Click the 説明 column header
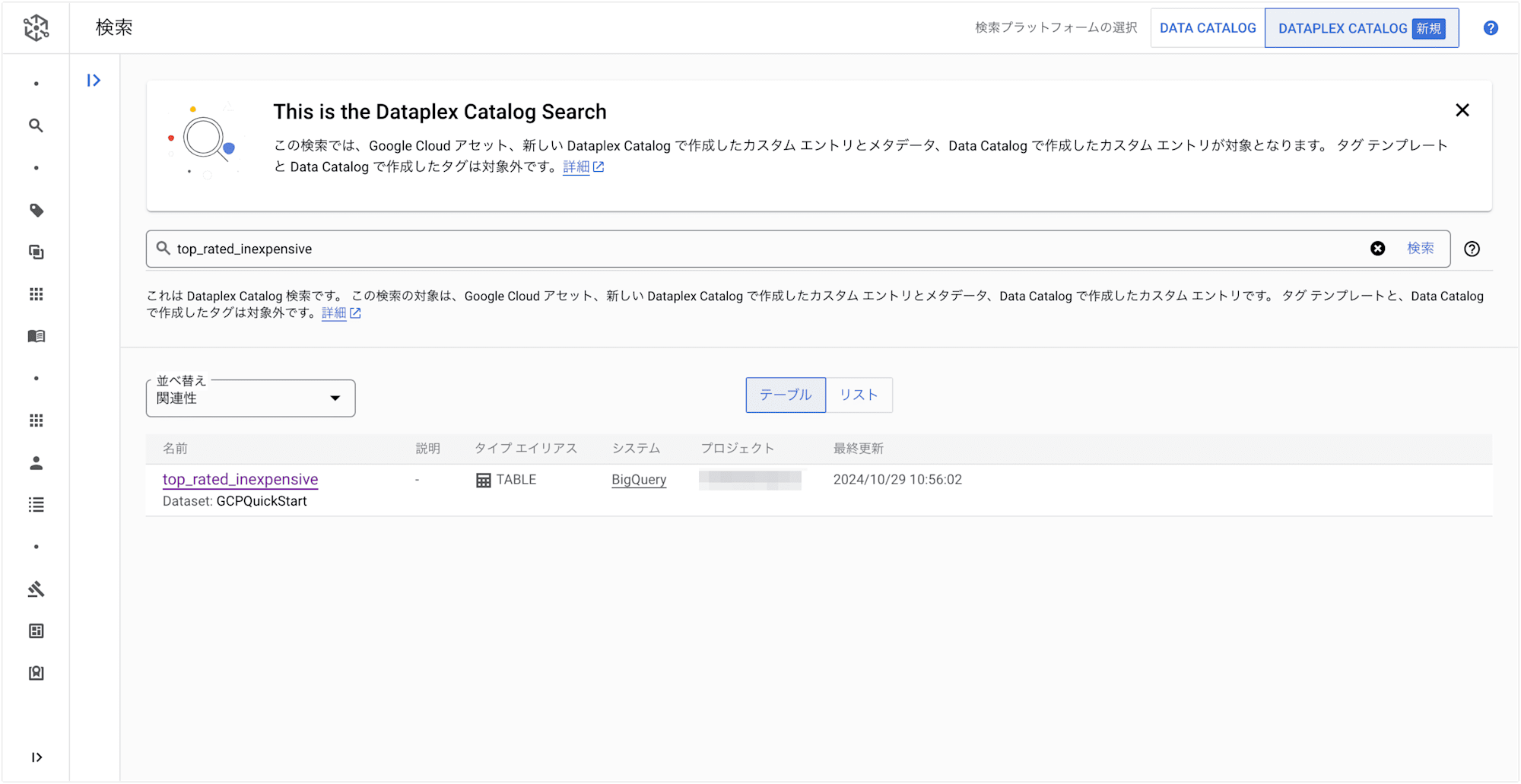 point(428,449)
